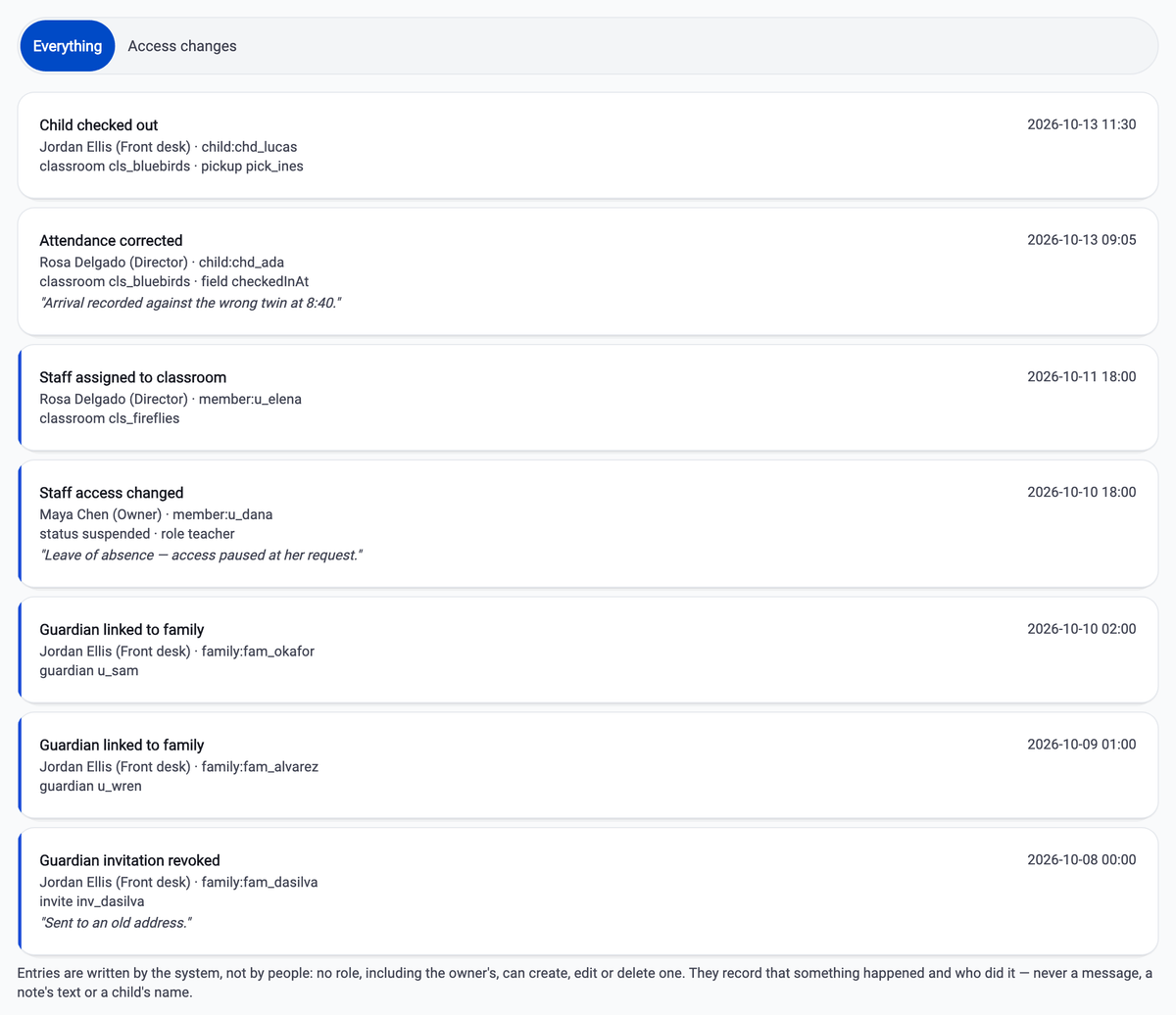Click 'Rosa Delgado (Director) · child:chd_ada' line

pyautogui.click(x=162, y=263)
